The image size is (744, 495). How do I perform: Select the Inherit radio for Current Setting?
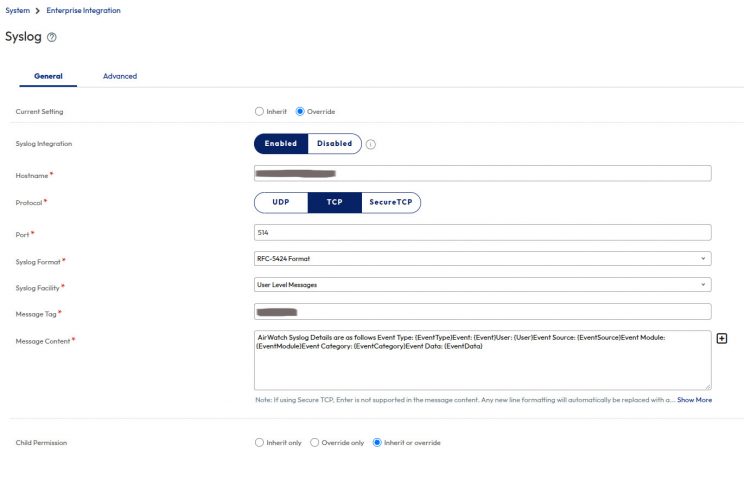click(259, 112)
